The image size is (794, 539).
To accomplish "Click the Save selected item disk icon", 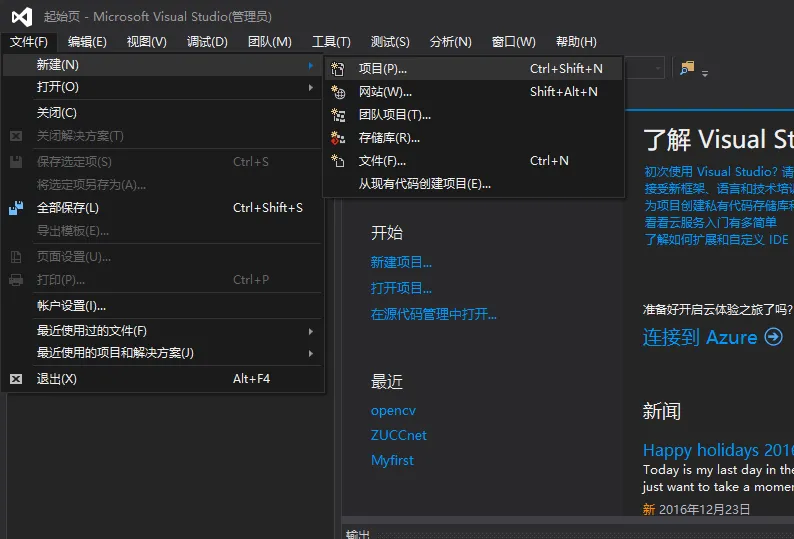I will 16,162.
